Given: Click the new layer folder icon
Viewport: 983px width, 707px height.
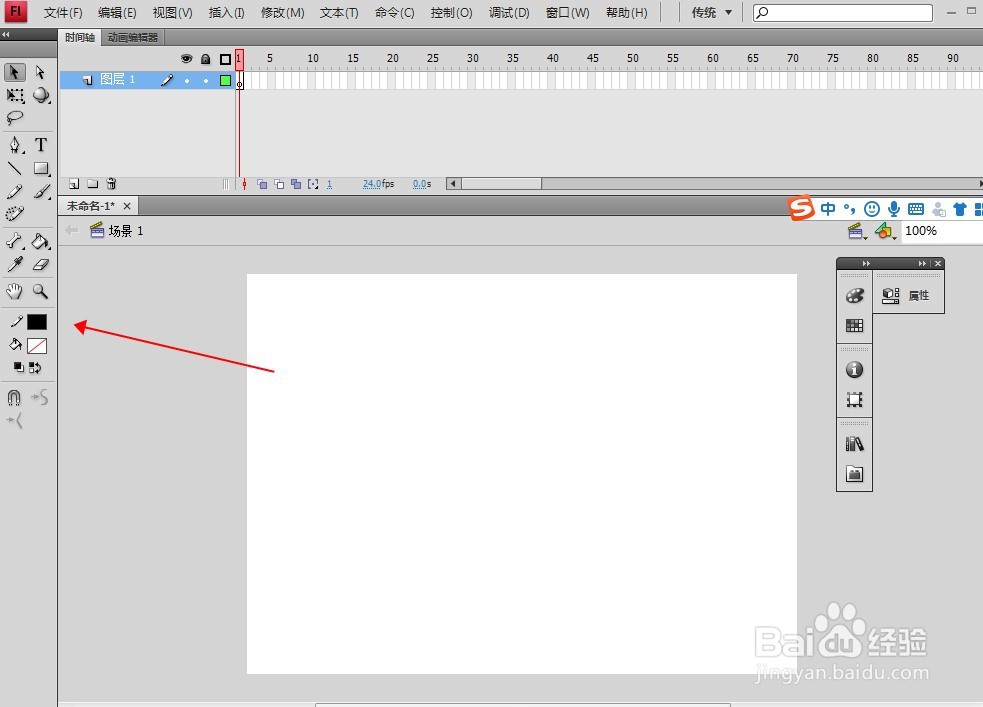Looking at the screenshot, I should (93, 184).
